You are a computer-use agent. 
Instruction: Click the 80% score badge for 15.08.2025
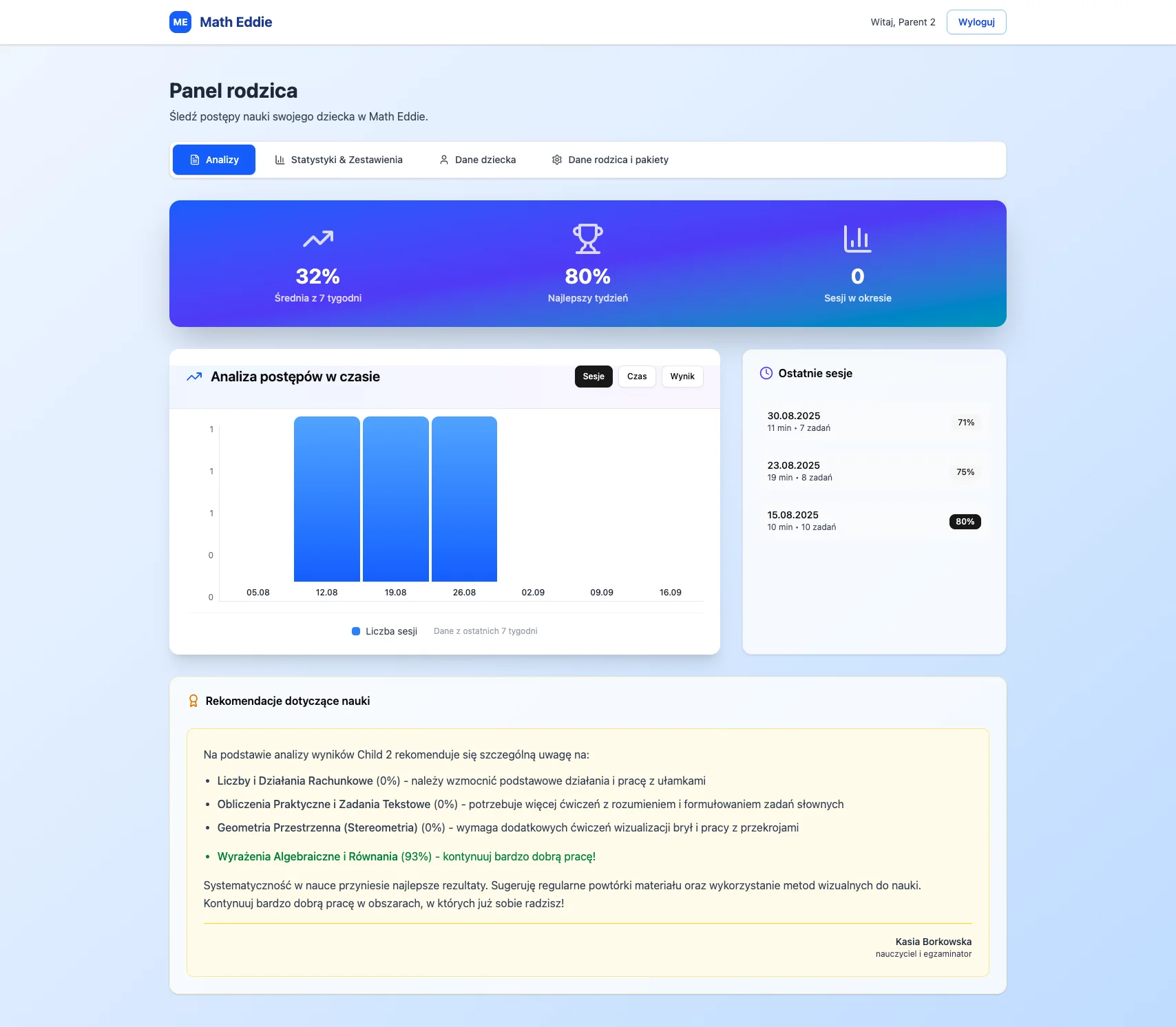(x=965, y=521)
